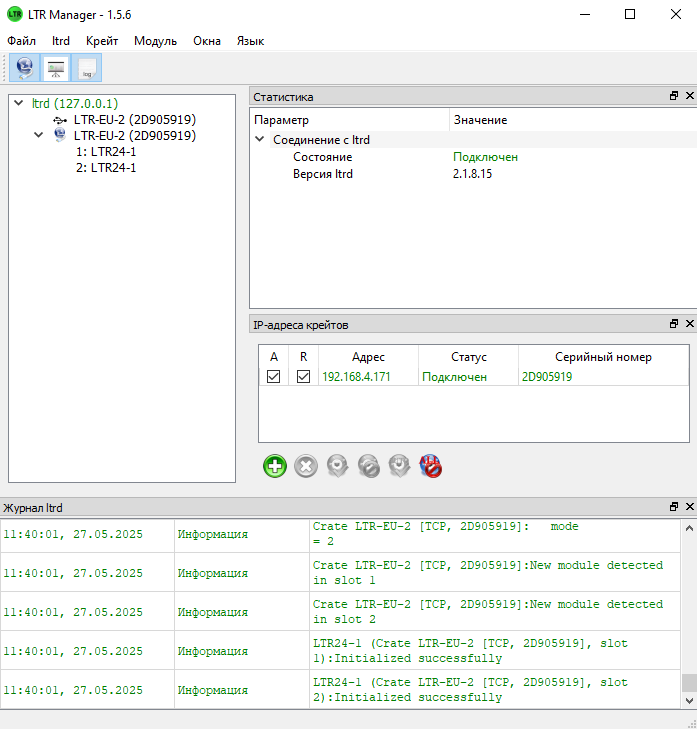Click the R column header
This screenshot has width=697, height=729.
click(303, 357)
